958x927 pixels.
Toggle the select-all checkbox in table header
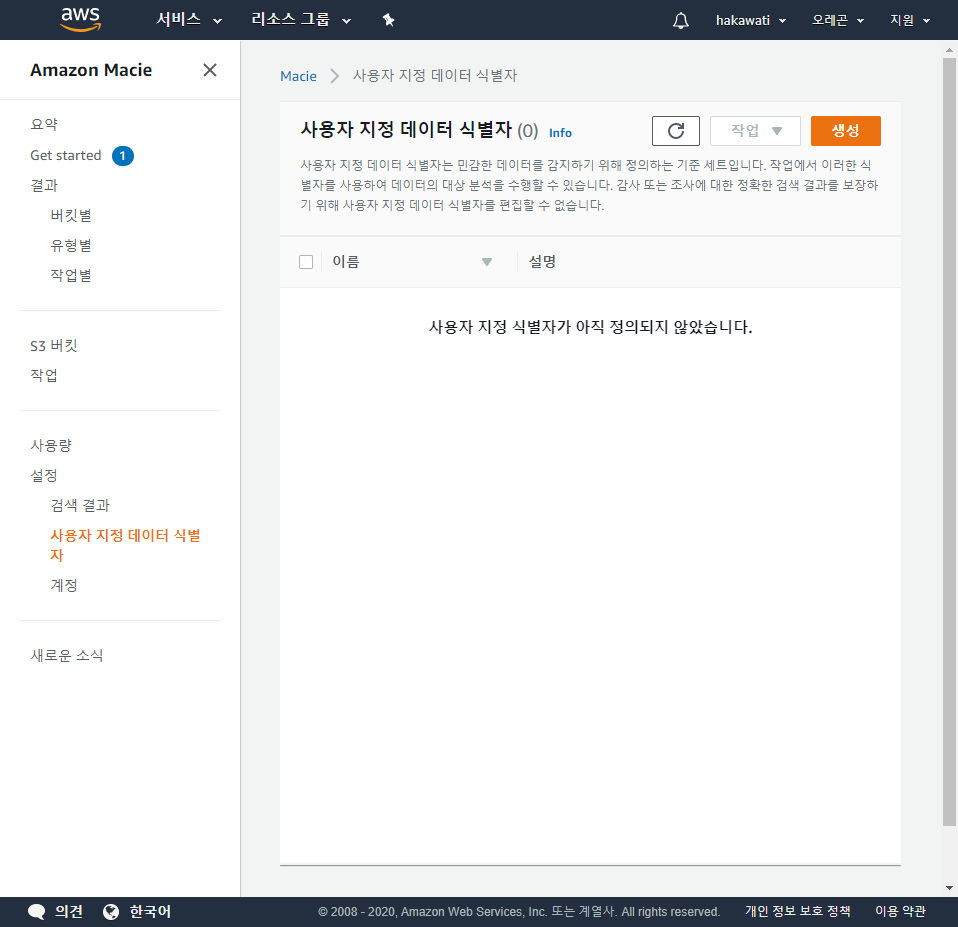point(306,262)
